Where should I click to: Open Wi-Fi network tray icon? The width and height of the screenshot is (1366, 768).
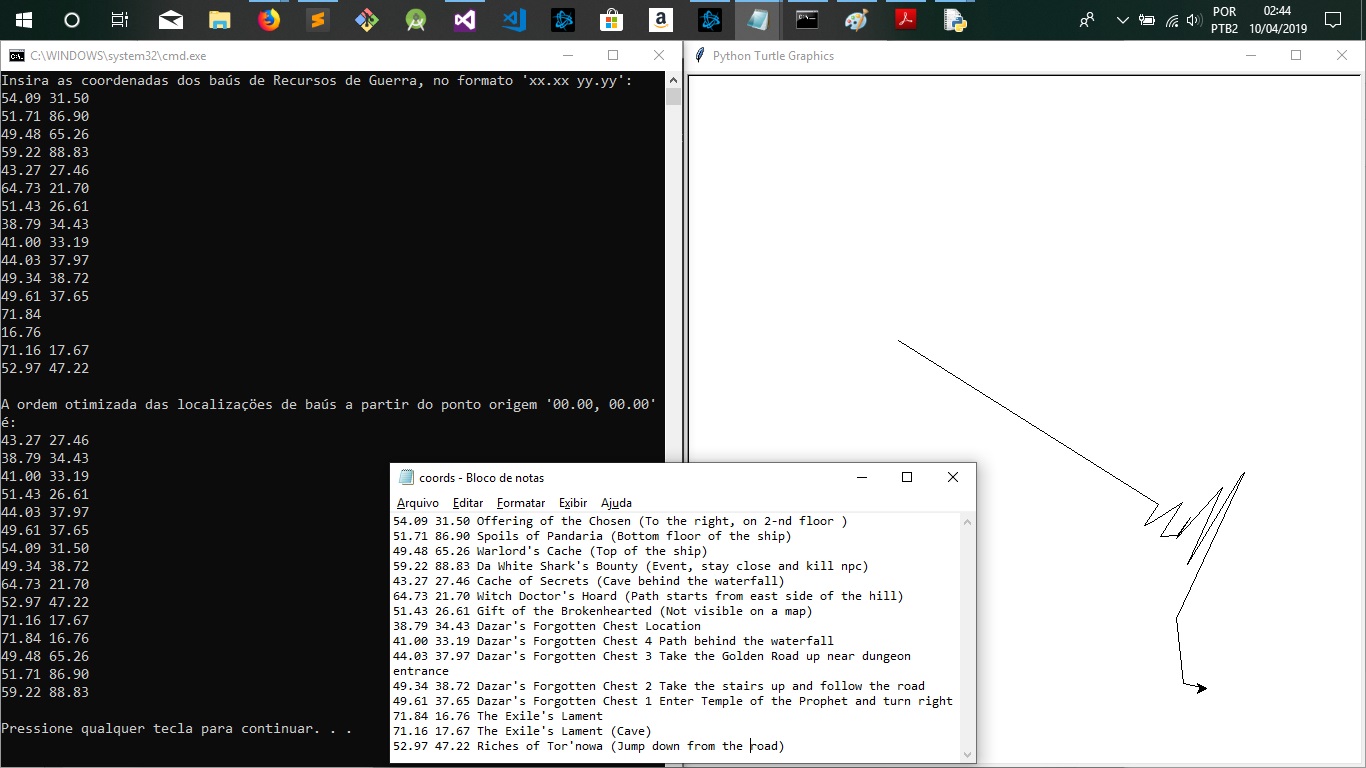(1171, 20)
